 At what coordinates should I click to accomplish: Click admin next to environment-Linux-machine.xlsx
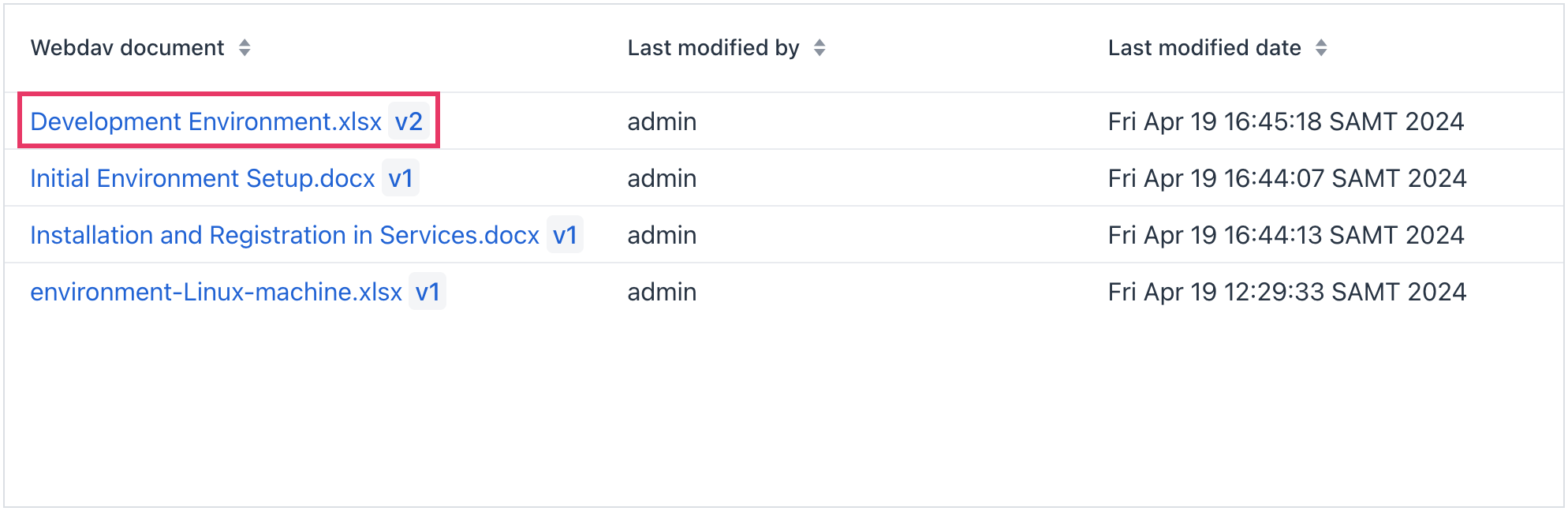tap(661, 292)
